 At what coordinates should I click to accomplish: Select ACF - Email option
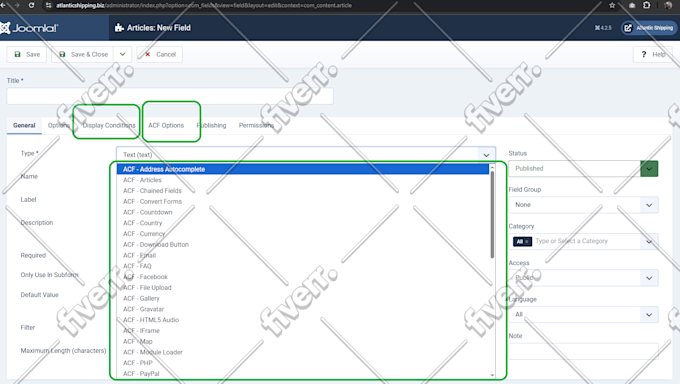303,255
